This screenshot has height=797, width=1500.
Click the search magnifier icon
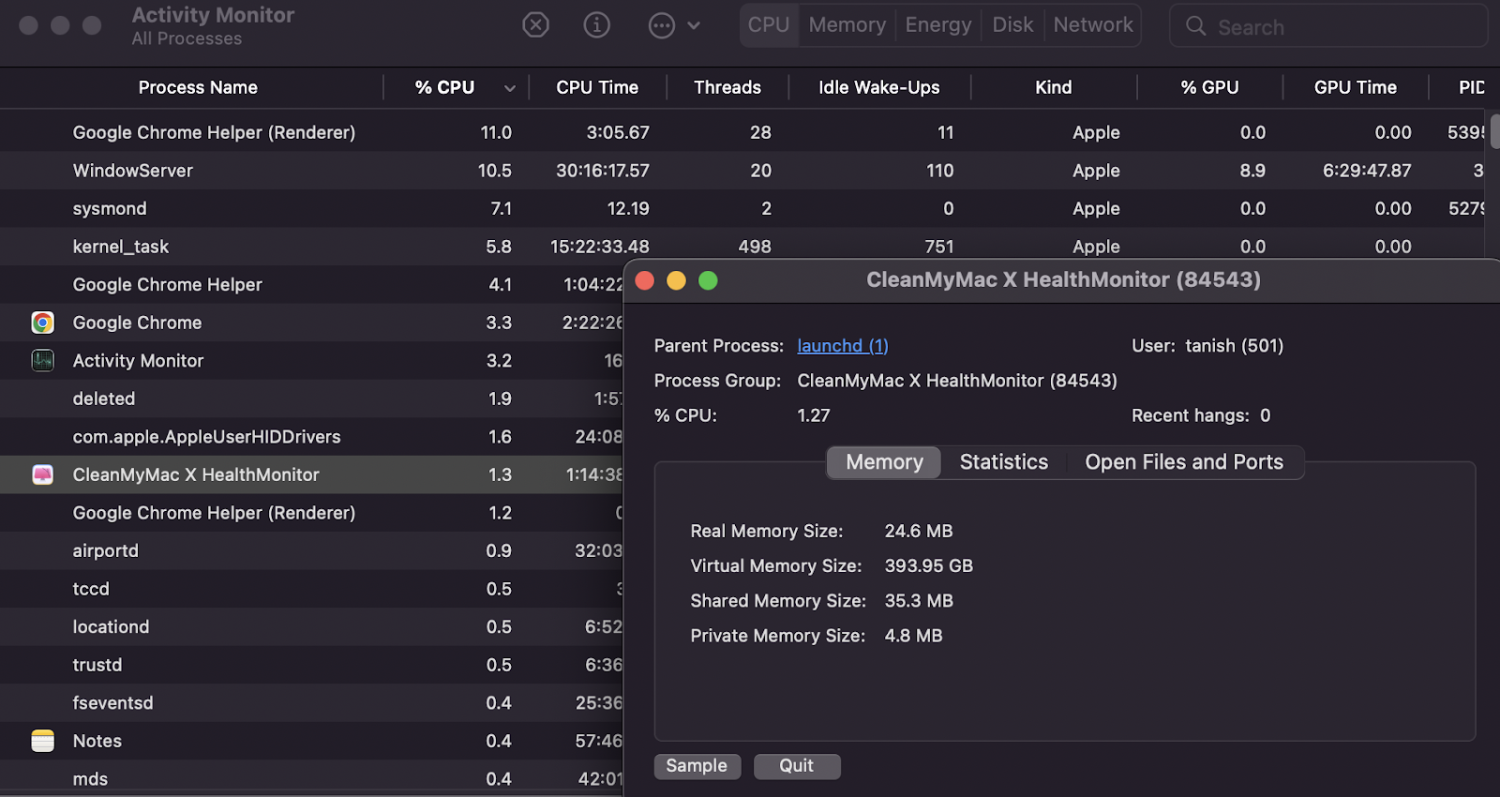[1195, 27]
